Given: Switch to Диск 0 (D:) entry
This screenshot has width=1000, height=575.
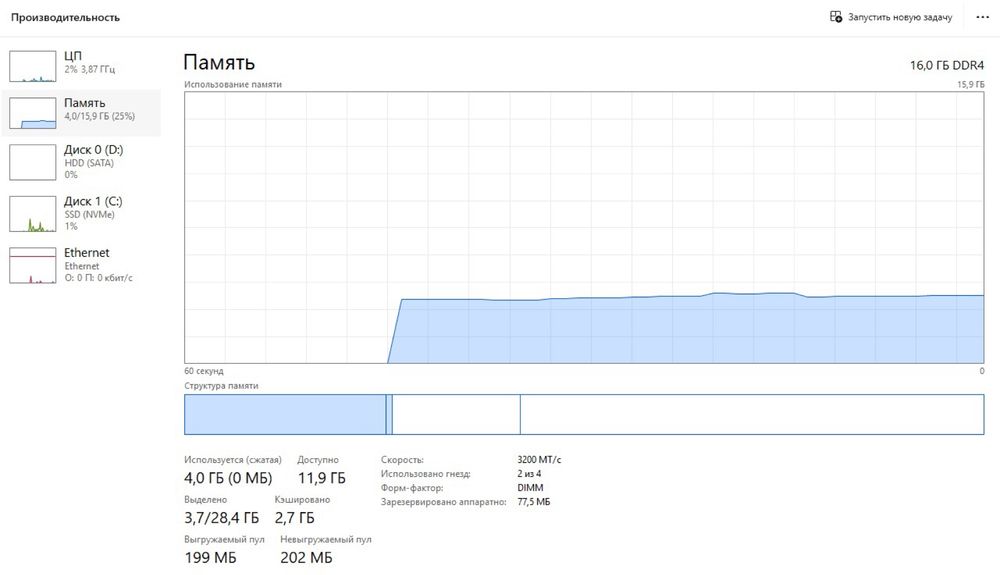Looking at the screenshot, I should click(x=93, y=150).
